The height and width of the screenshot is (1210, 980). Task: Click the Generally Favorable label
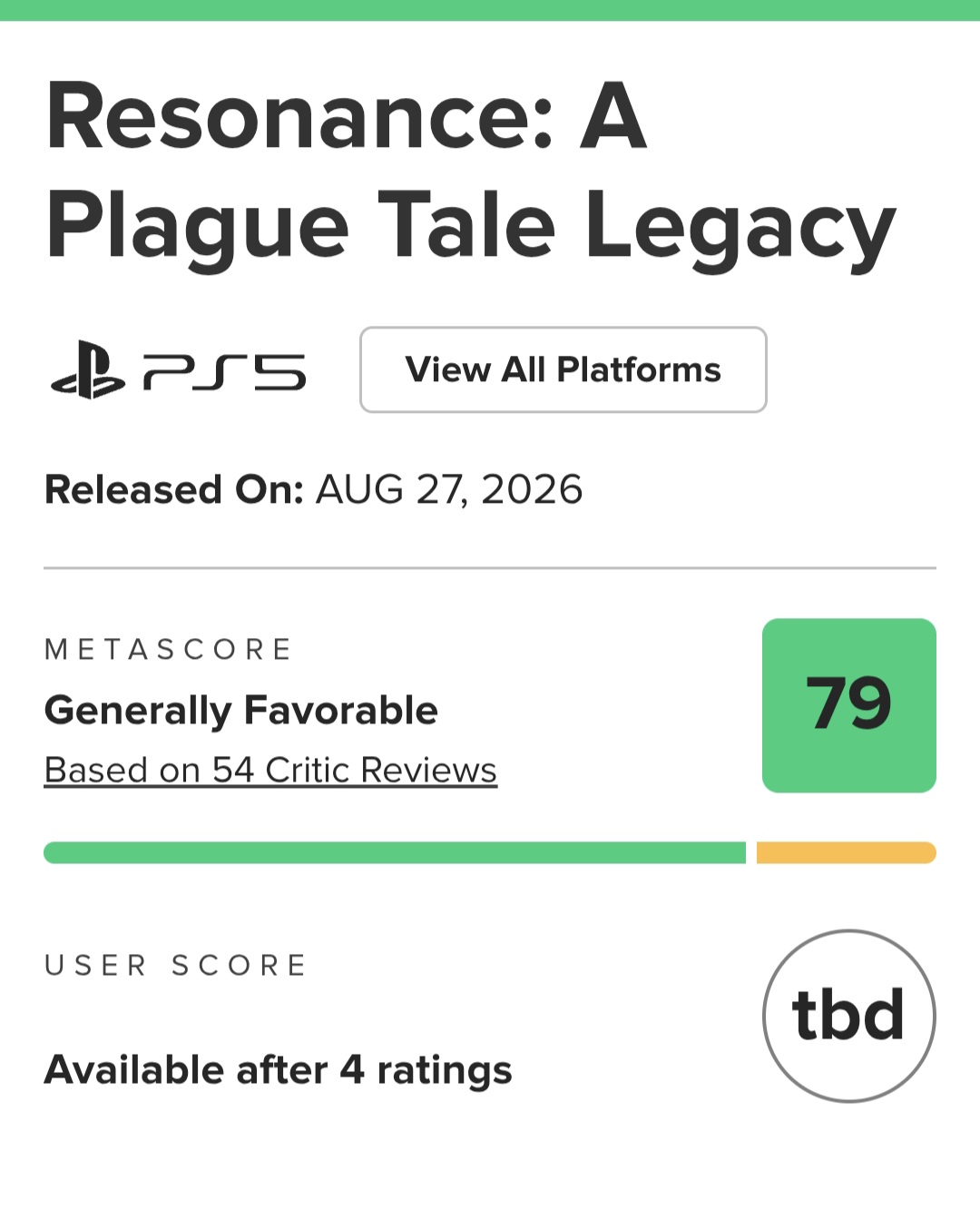click(x=241, y=710)
